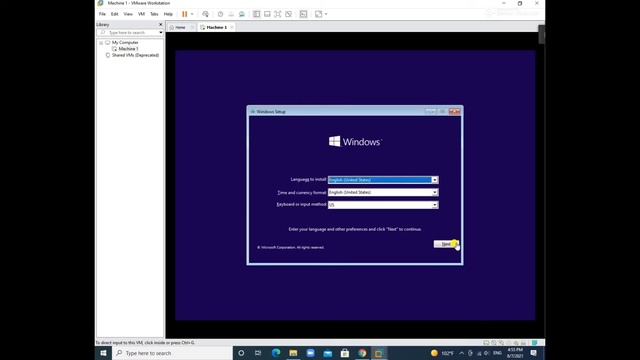This screenshot has width=640, height=360.
Task: Toggle the thumbnail bar view icon
Action: [267, 14]
